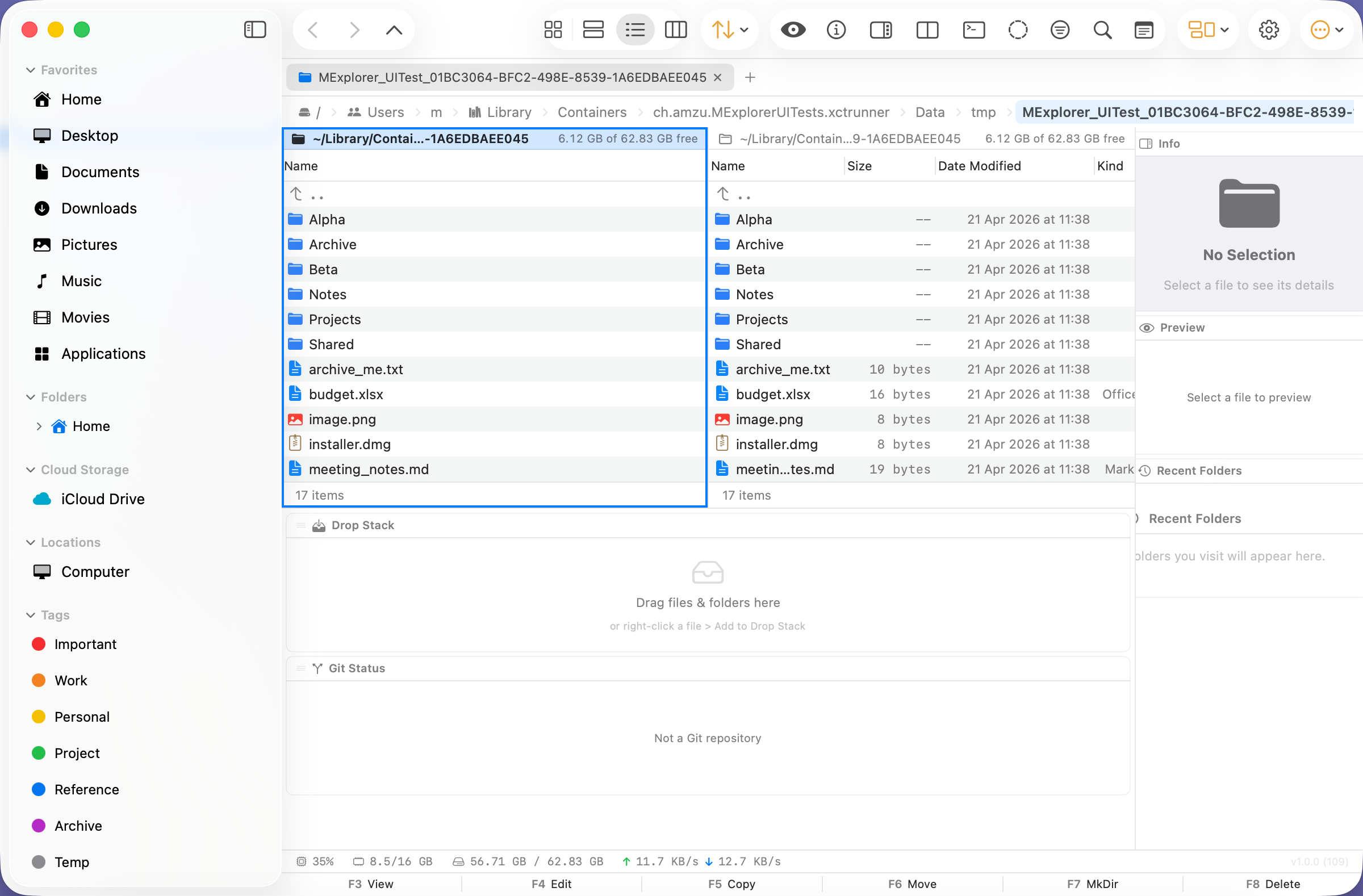1363x896 pixels.
Task: Click the text panel toolbar icon
Action: [x=1144, y=29]
